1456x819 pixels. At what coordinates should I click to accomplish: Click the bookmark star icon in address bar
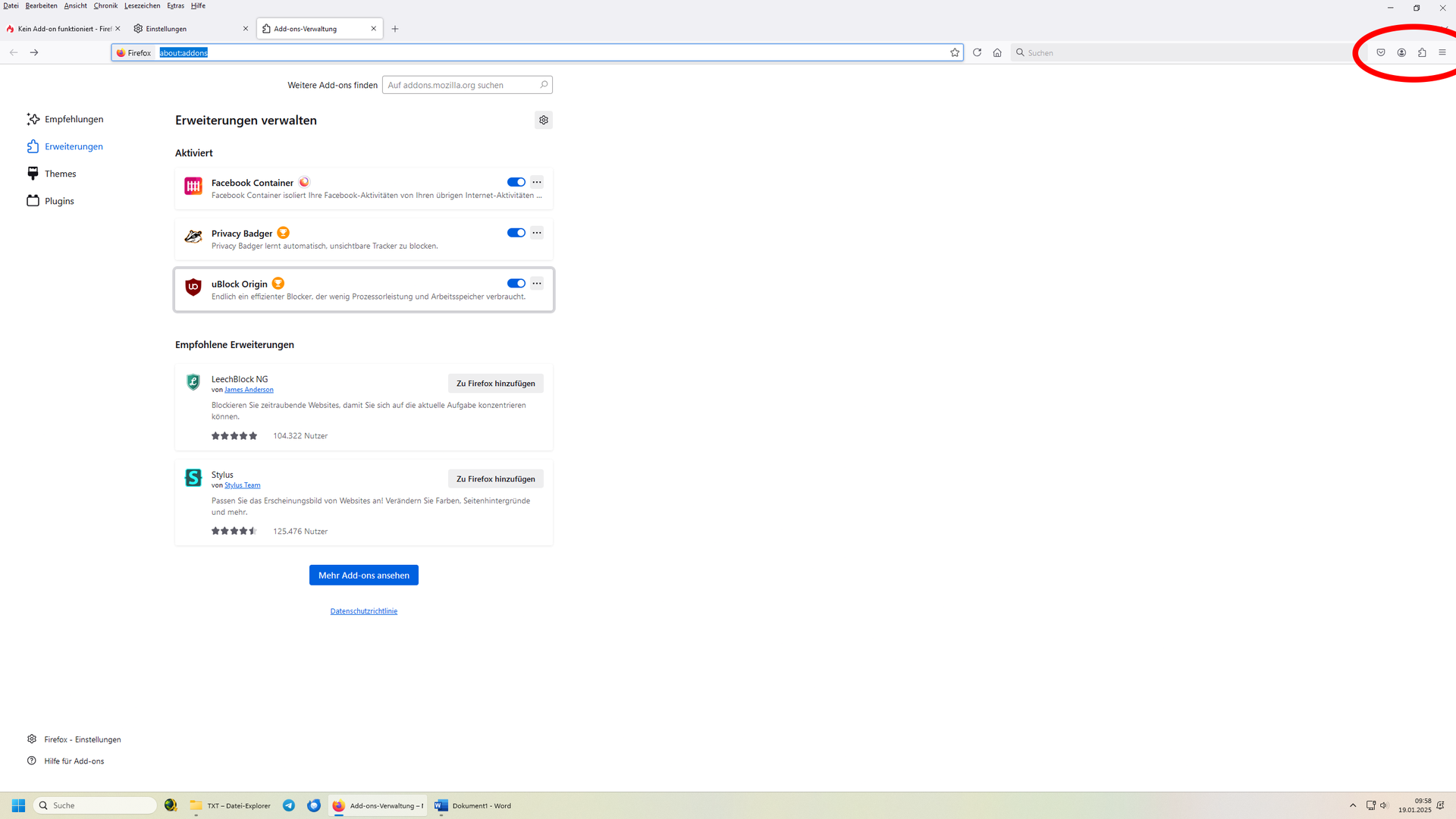coord(955,52)
